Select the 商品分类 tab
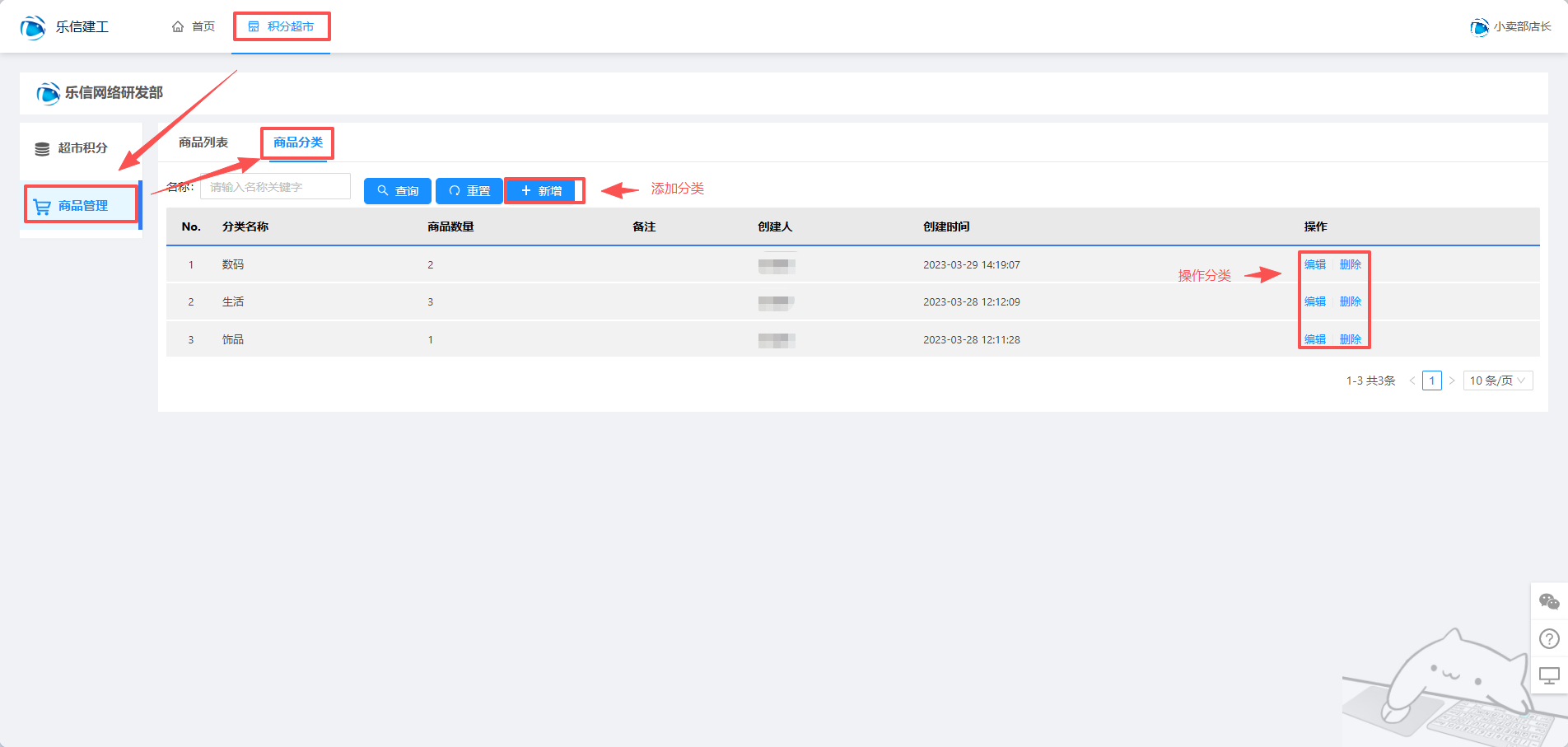Viewport: 1568px width, 747px height. point(298,142)
